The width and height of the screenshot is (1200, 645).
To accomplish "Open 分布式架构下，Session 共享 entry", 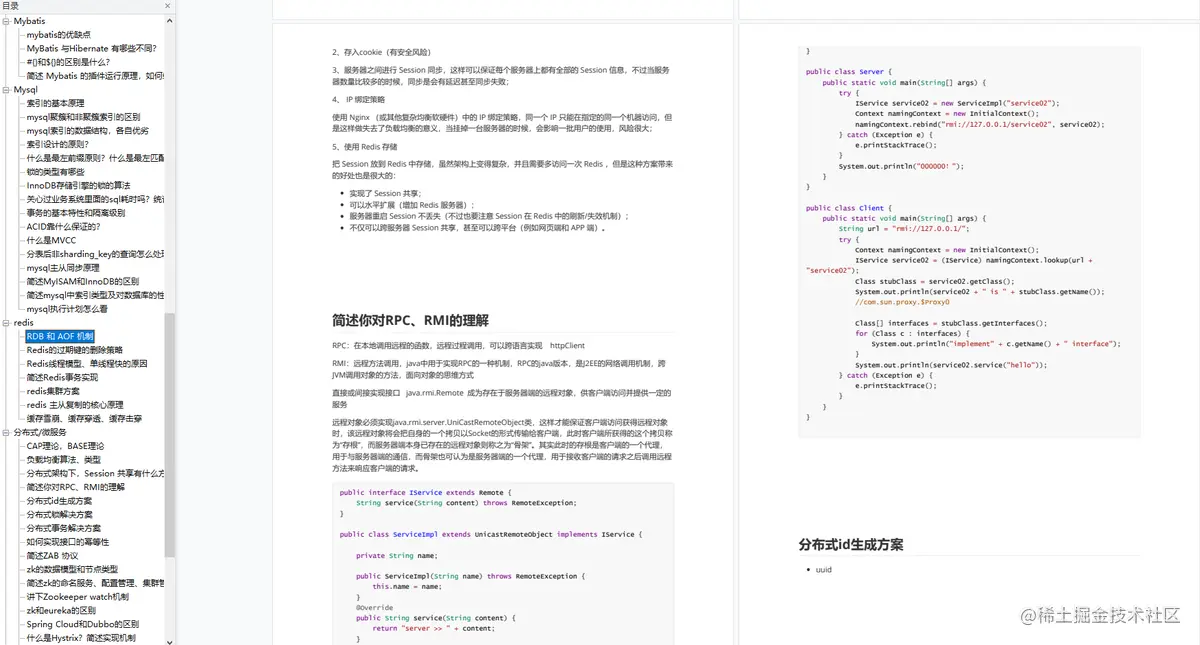I will (95, 474).
